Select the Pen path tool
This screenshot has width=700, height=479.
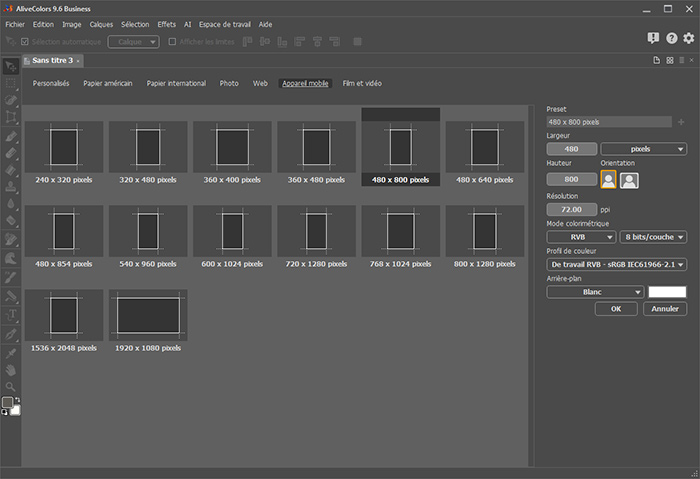pos(10,333)
